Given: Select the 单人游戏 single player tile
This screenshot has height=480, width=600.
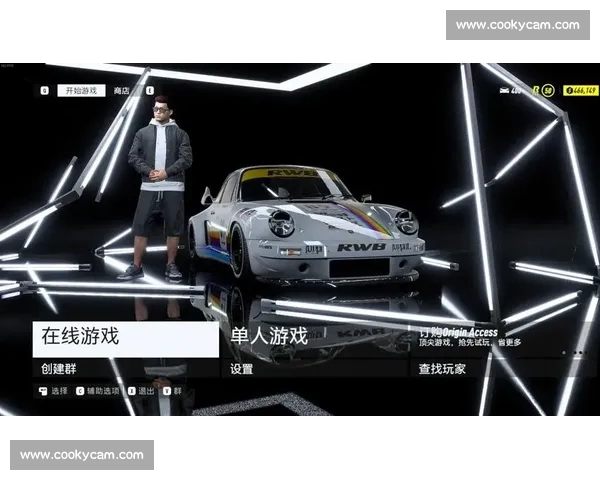Looking at the screenshot, I should click(315, 337).
